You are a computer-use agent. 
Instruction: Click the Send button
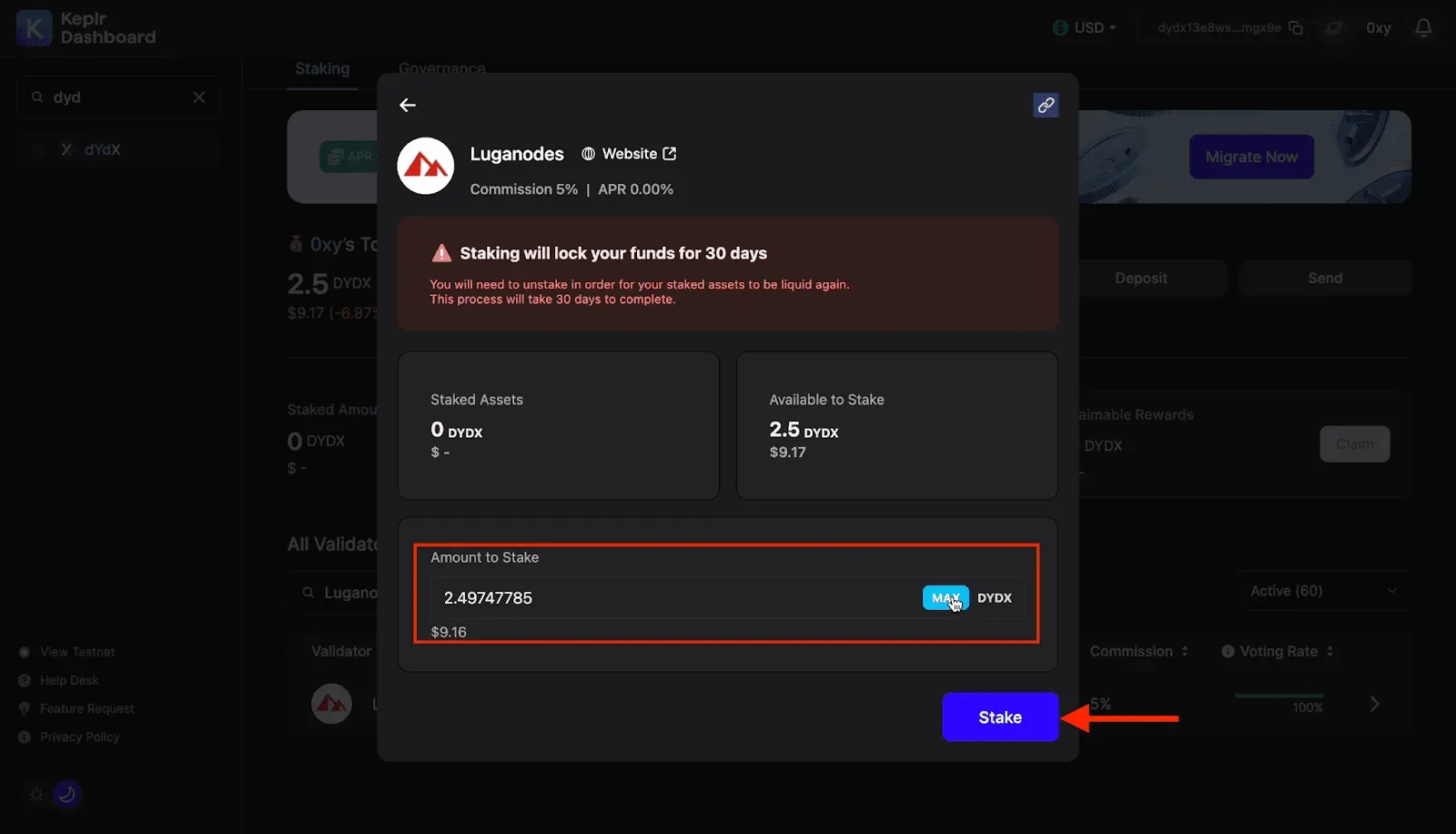(x=1325, y=279)
